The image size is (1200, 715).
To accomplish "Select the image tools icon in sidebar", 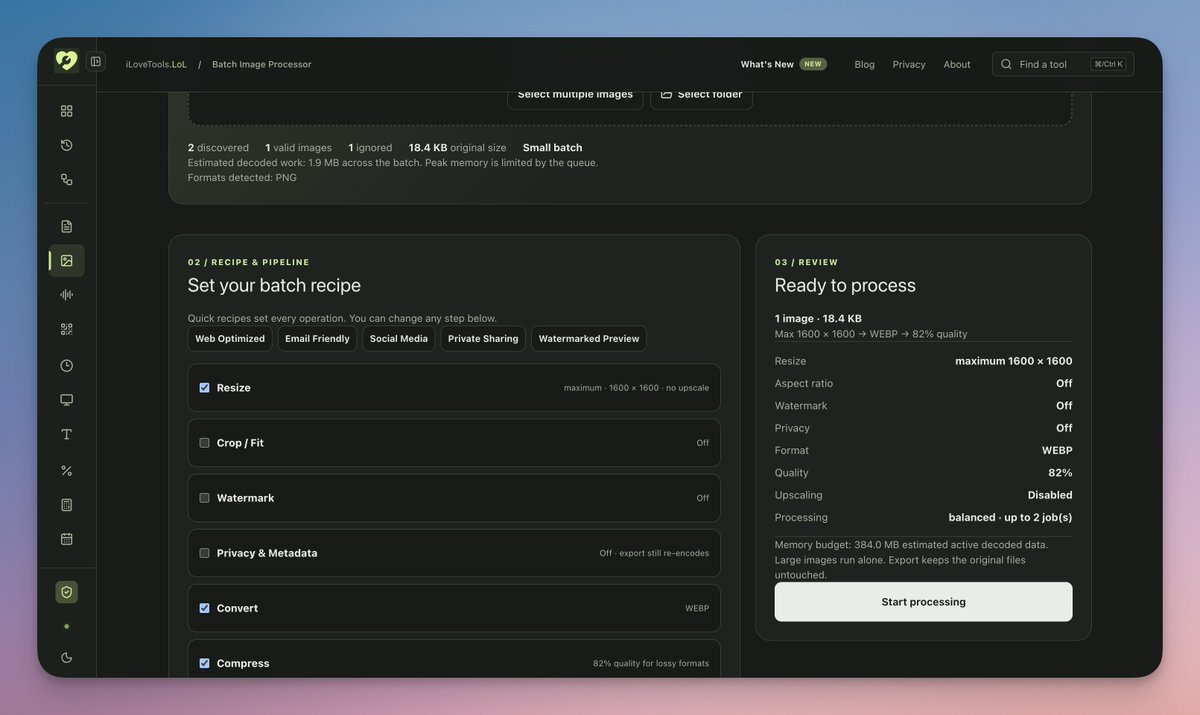I will (67, 260).
